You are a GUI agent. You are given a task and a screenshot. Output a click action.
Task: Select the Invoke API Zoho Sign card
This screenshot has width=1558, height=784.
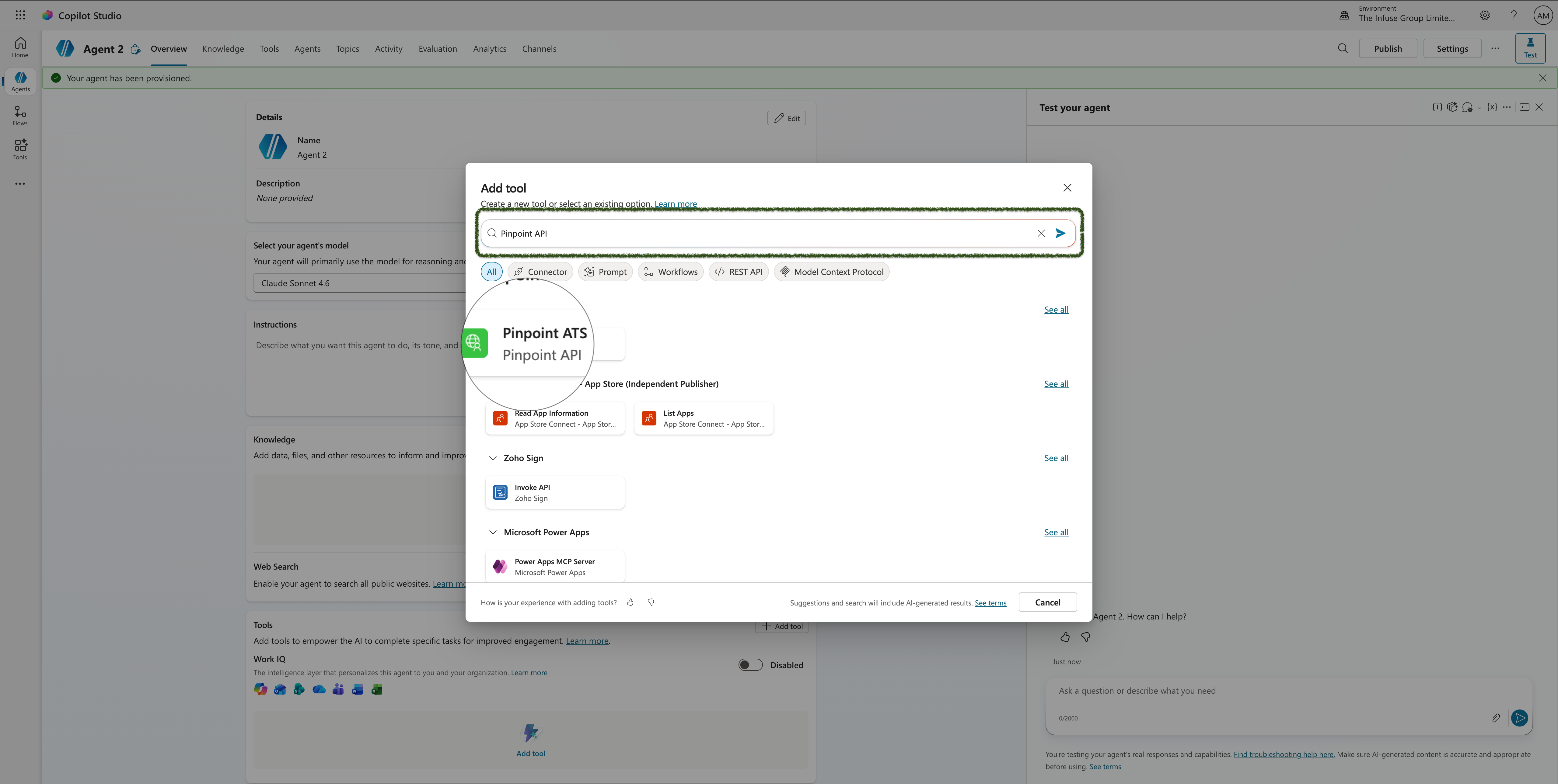pos(555,493)
